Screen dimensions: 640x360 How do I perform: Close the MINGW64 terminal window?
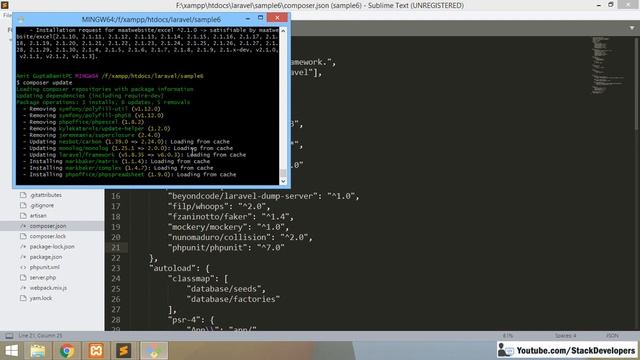click(x=277, y=18)
